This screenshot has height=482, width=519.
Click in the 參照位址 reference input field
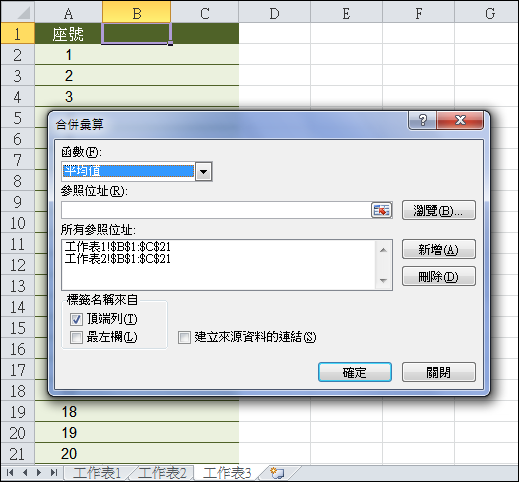(216, 210)
